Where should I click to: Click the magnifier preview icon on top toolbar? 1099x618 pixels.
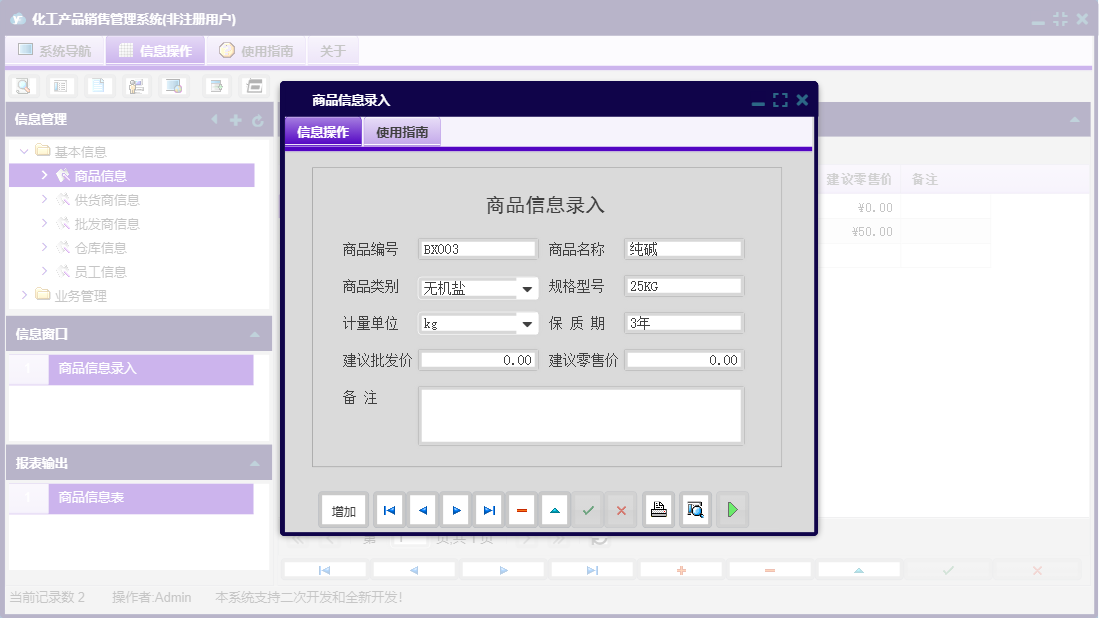coord(23,86)
